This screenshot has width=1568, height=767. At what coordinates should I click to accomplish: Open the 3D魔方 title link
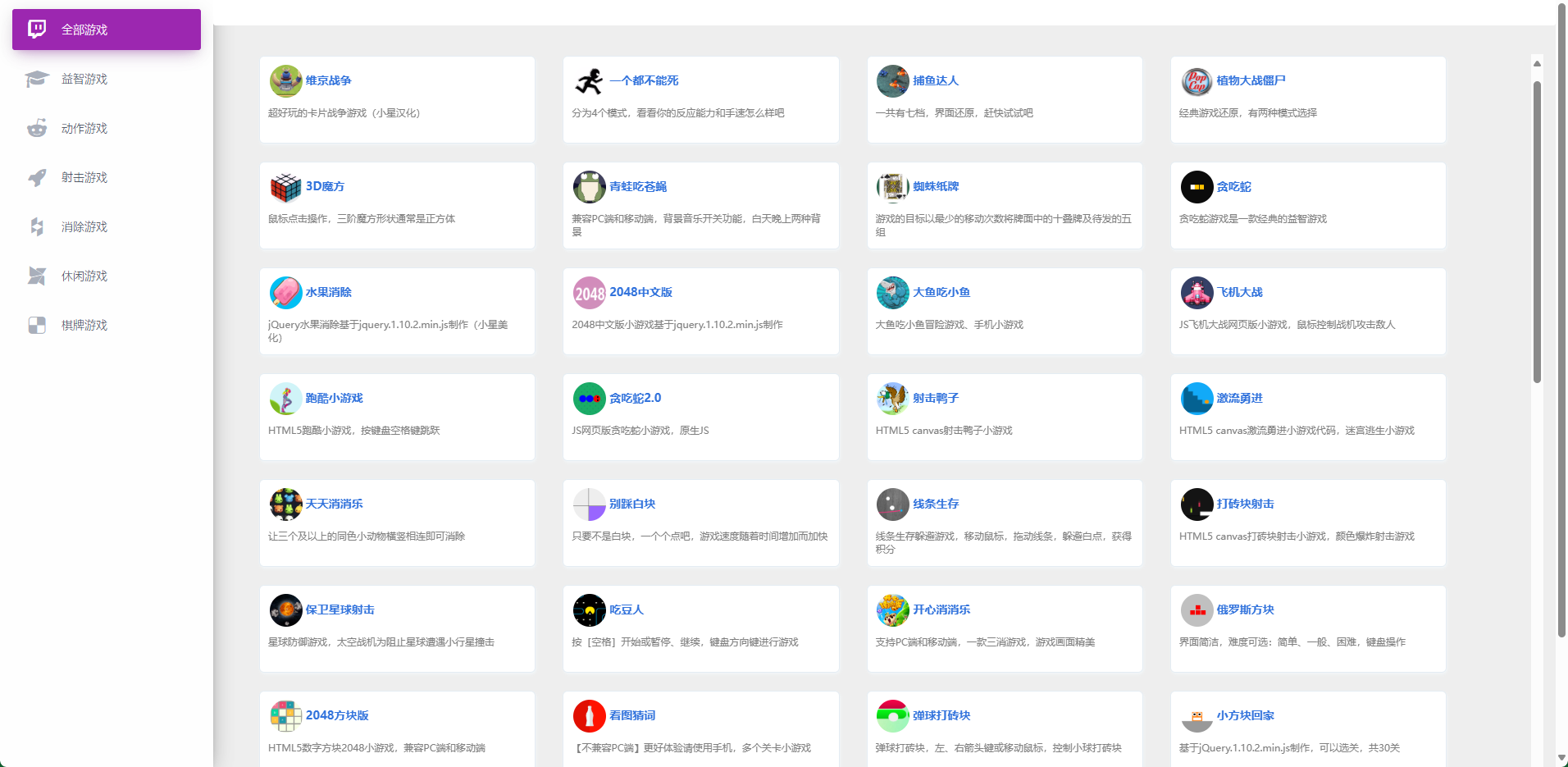(325, 186)
